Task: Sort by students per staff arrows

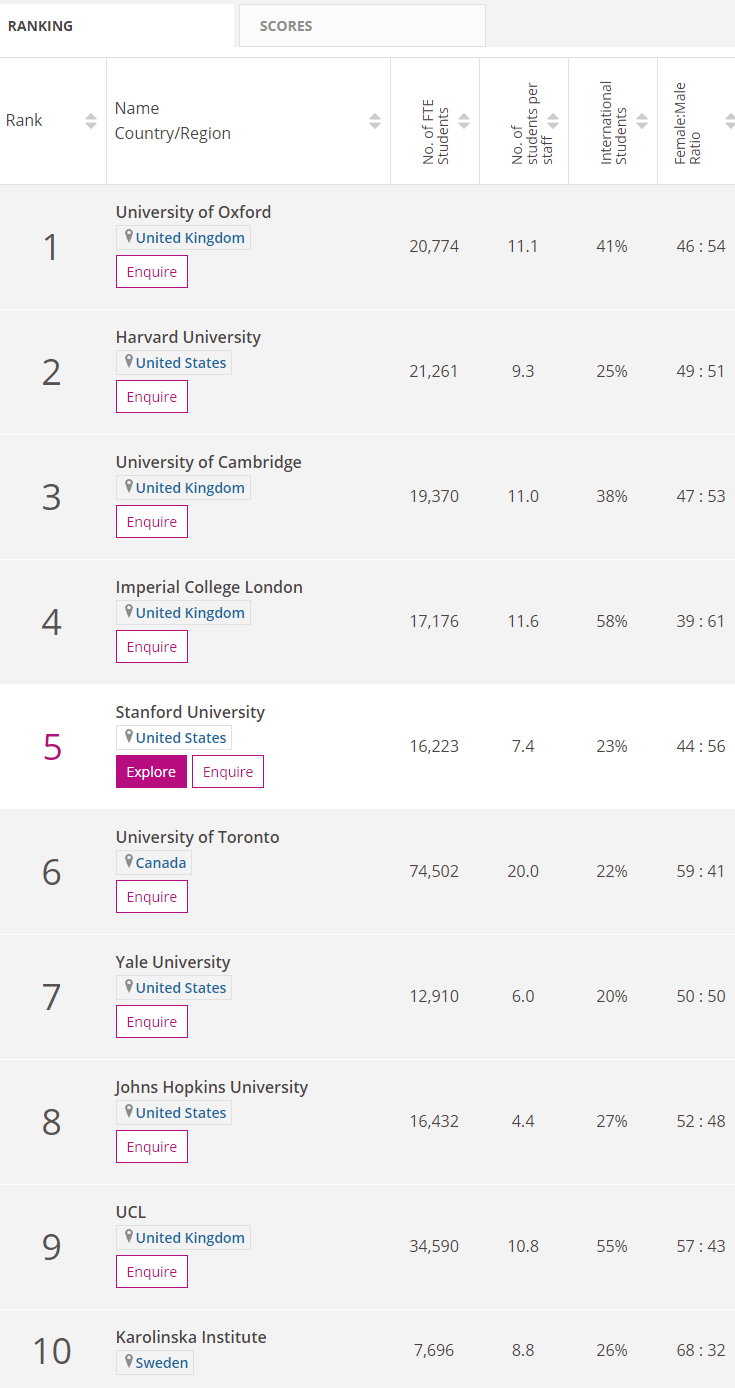Action: tap(553, 121)
